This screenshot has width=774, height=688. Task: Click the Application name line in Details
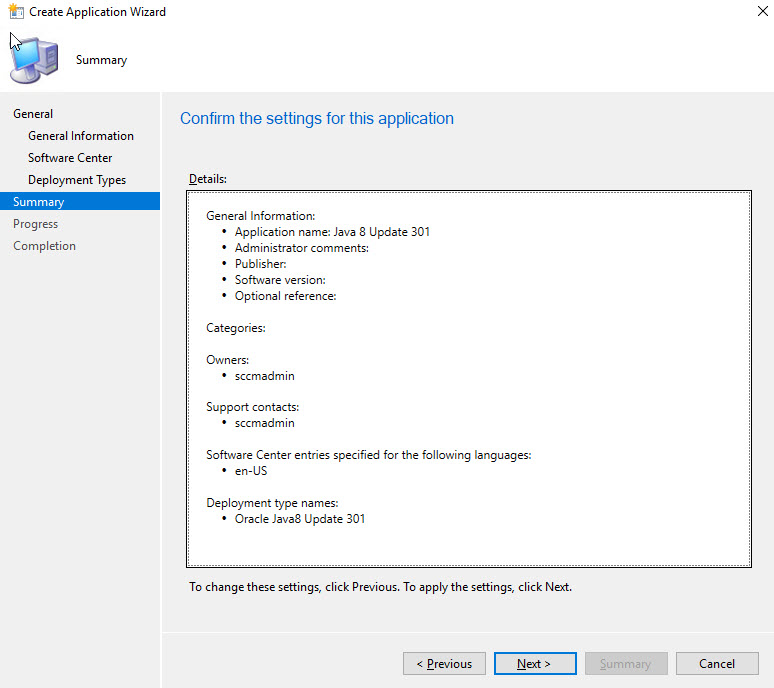332,232
